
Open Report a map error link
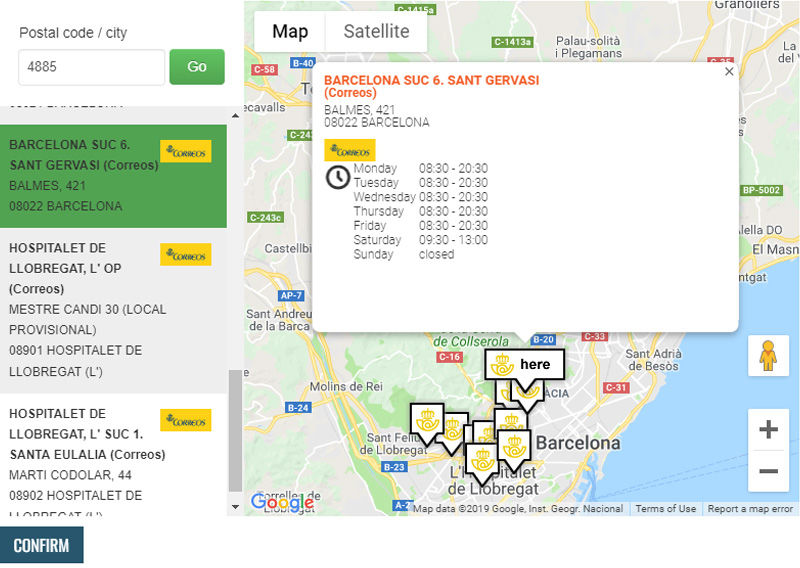click(x=750, y=509)
